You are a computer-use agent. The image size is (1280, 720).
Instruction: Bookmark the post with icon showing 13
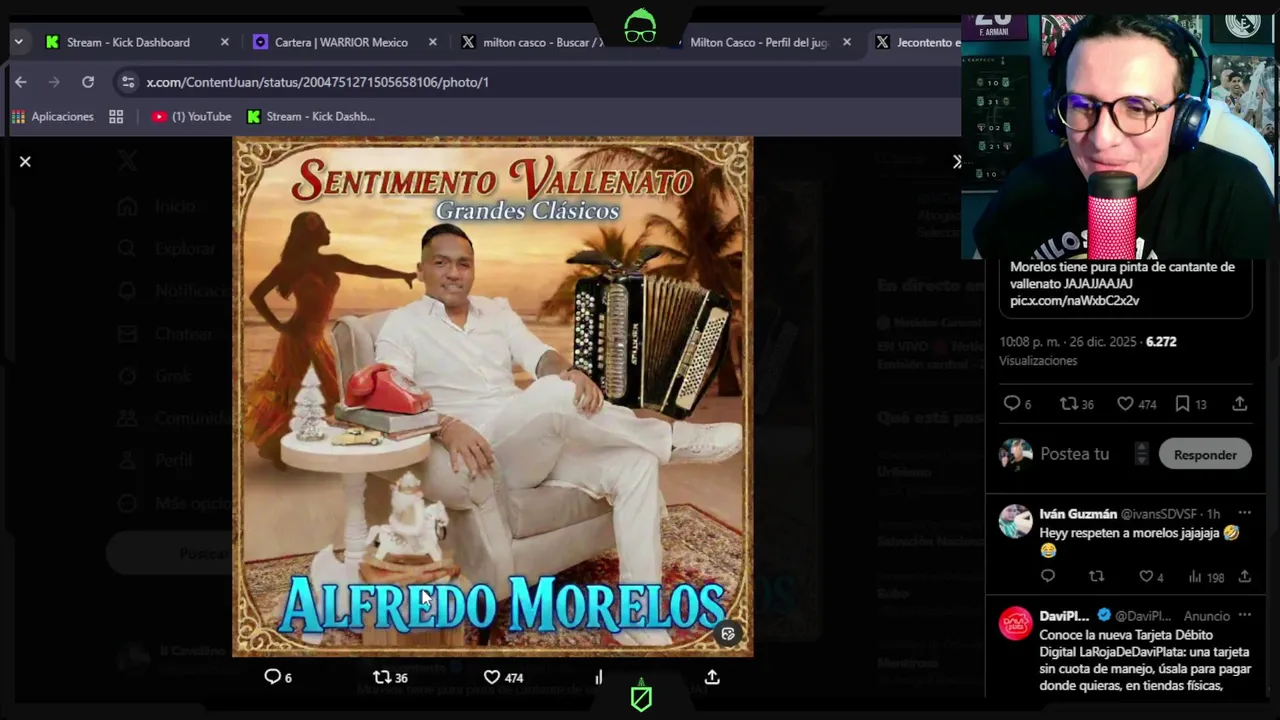pos(1182,403)
